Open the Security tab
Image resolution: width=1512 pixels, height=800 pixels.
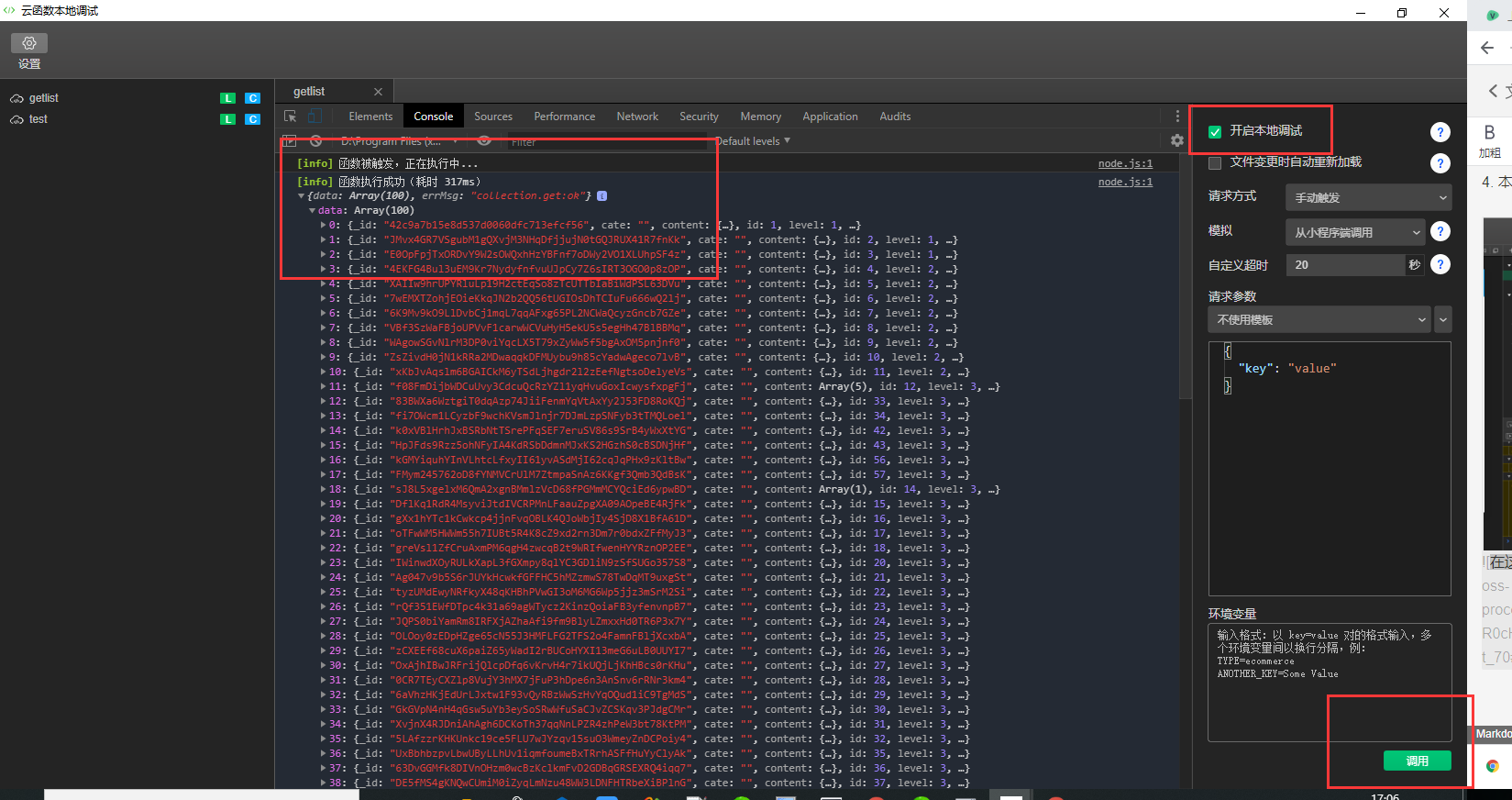[x=699, y=117]
